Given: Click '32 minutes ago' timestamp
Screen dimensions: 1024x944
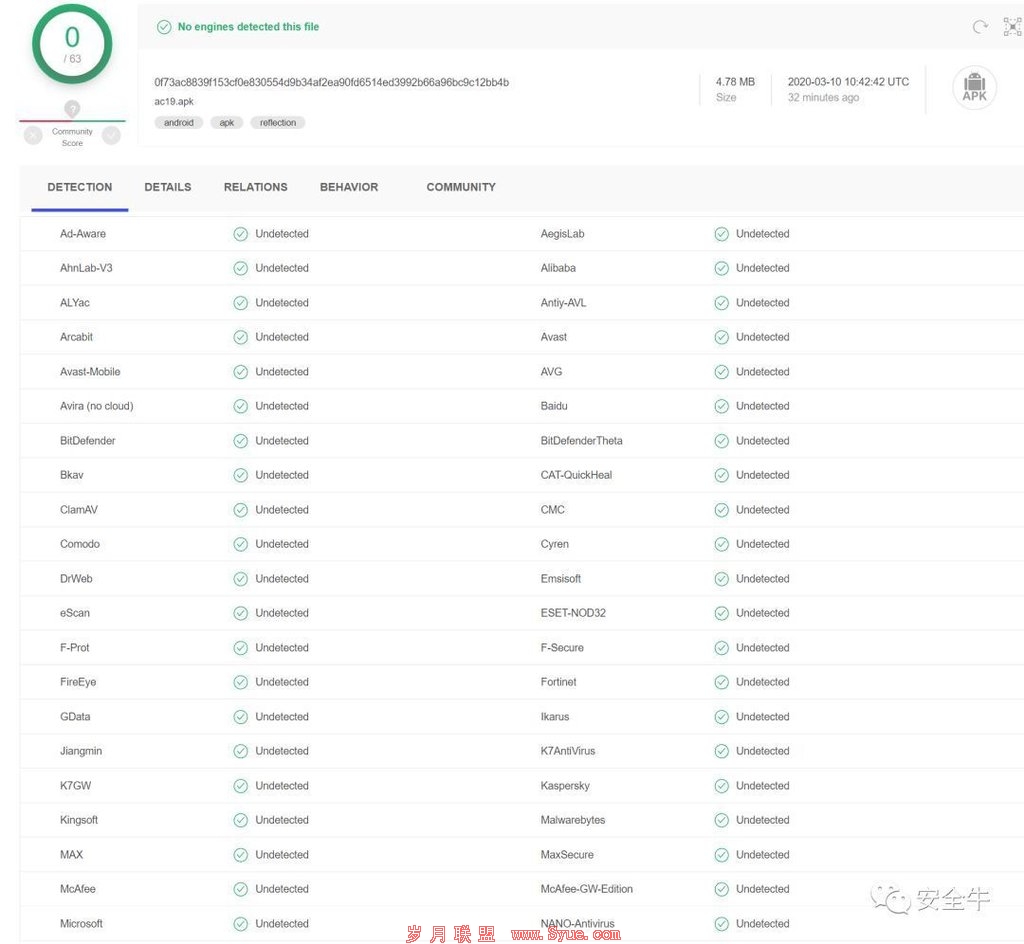Looking at the screenshot, I should 824,97.
